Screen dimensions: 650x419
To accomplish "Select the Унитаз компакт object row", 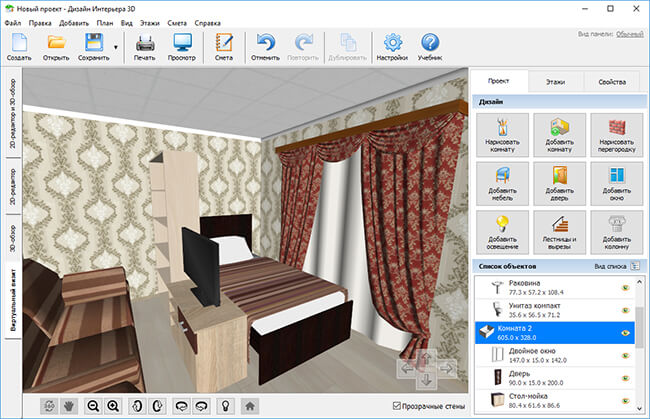I will [555, 310].
